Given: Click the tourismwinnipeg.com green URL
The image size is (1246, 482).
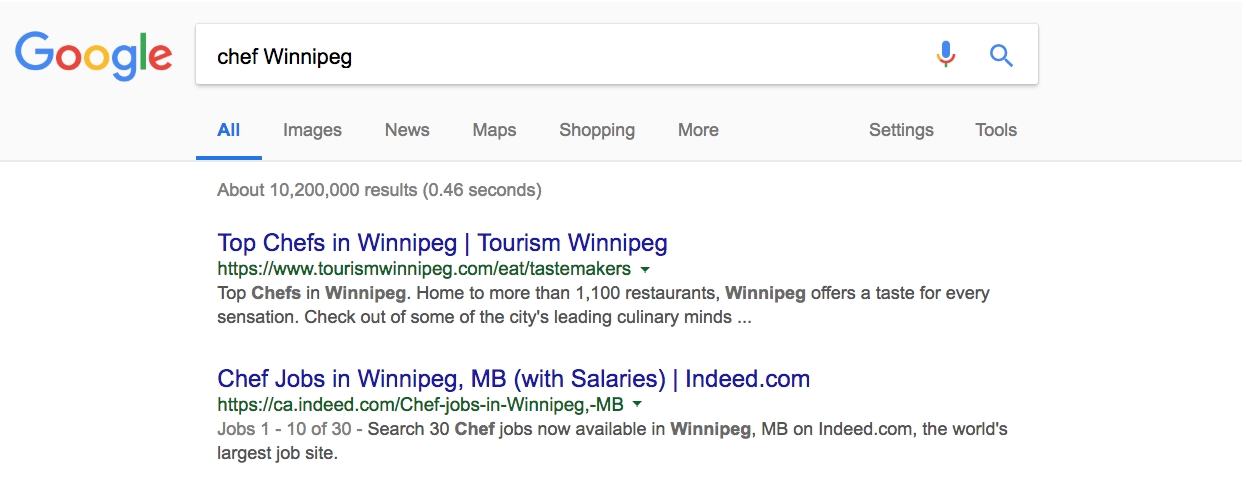Looking at the screenshot, I should 424,269.
